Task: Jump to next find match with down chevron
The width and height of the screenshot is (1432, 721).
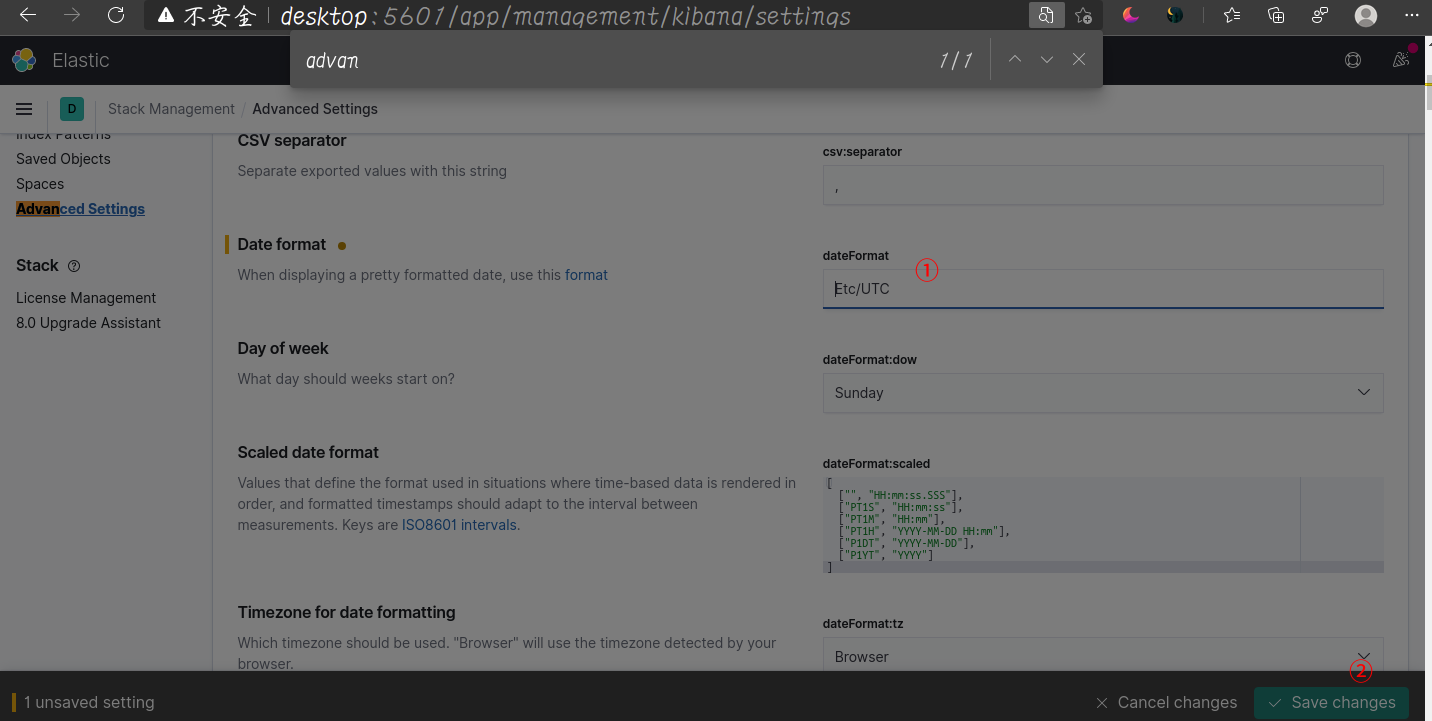Action: (1046, 59)
